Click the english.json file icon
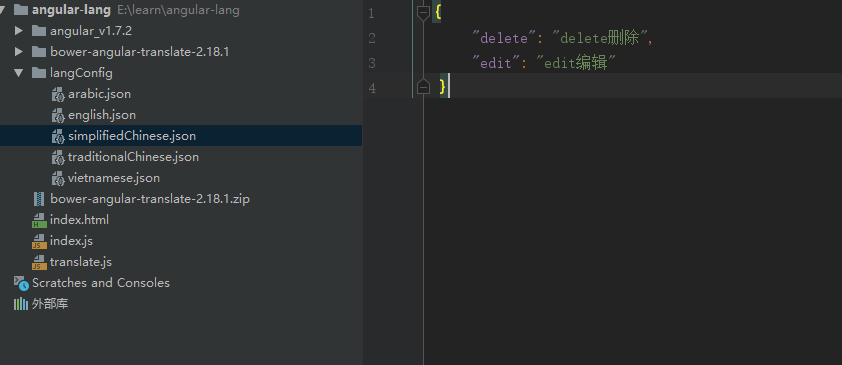Viewport: 842px width, 365px height. point(58,115)
